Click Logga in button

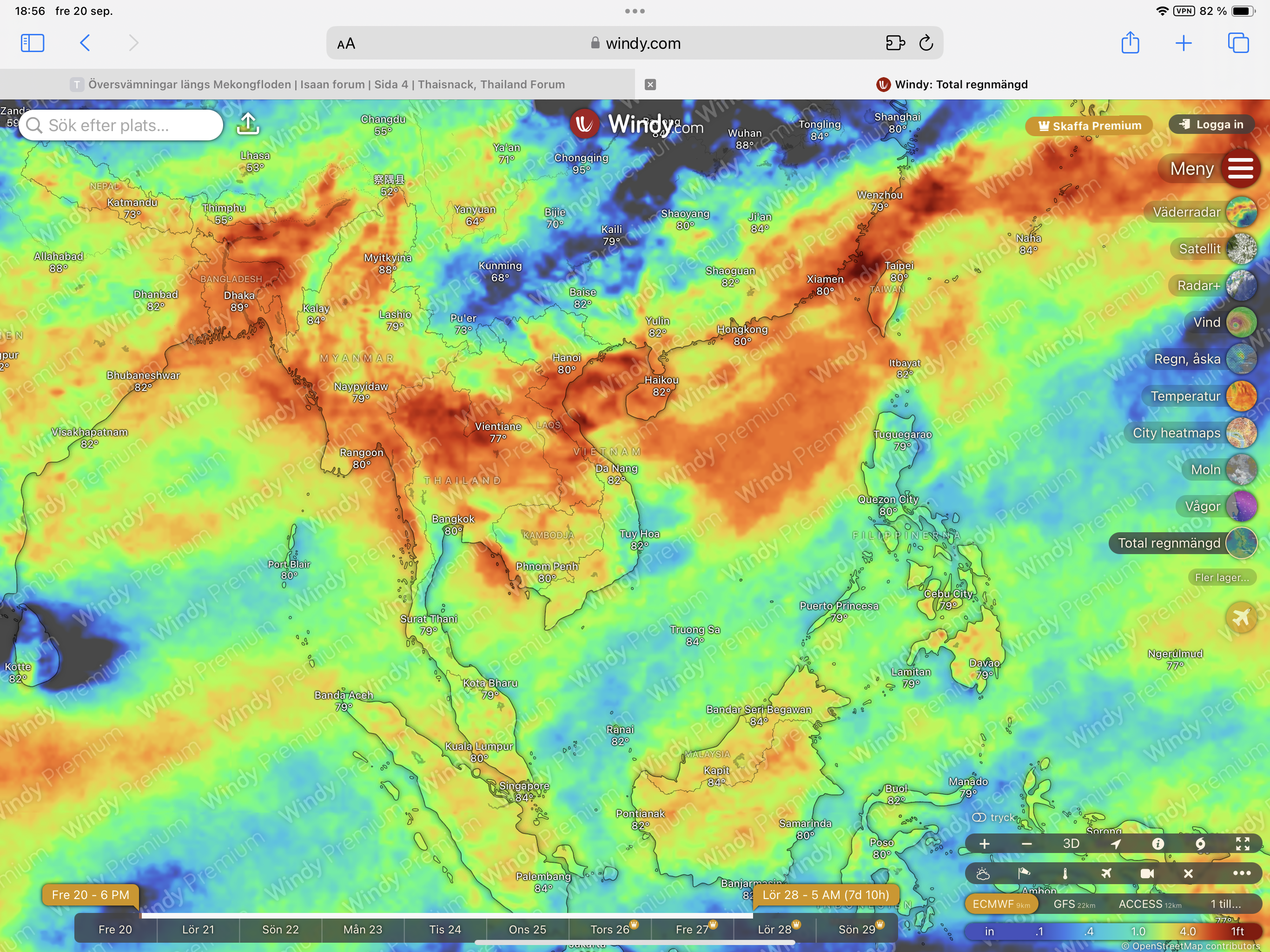coord(1211,125)
